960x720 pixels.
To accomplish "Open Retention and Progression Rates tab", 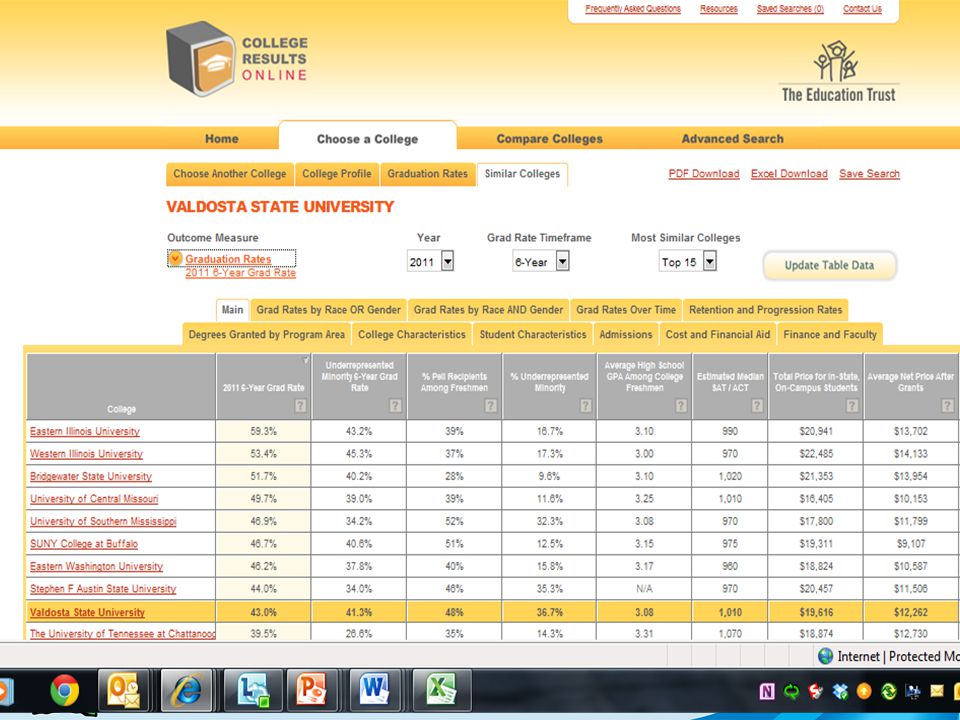I will pos(765,310).
